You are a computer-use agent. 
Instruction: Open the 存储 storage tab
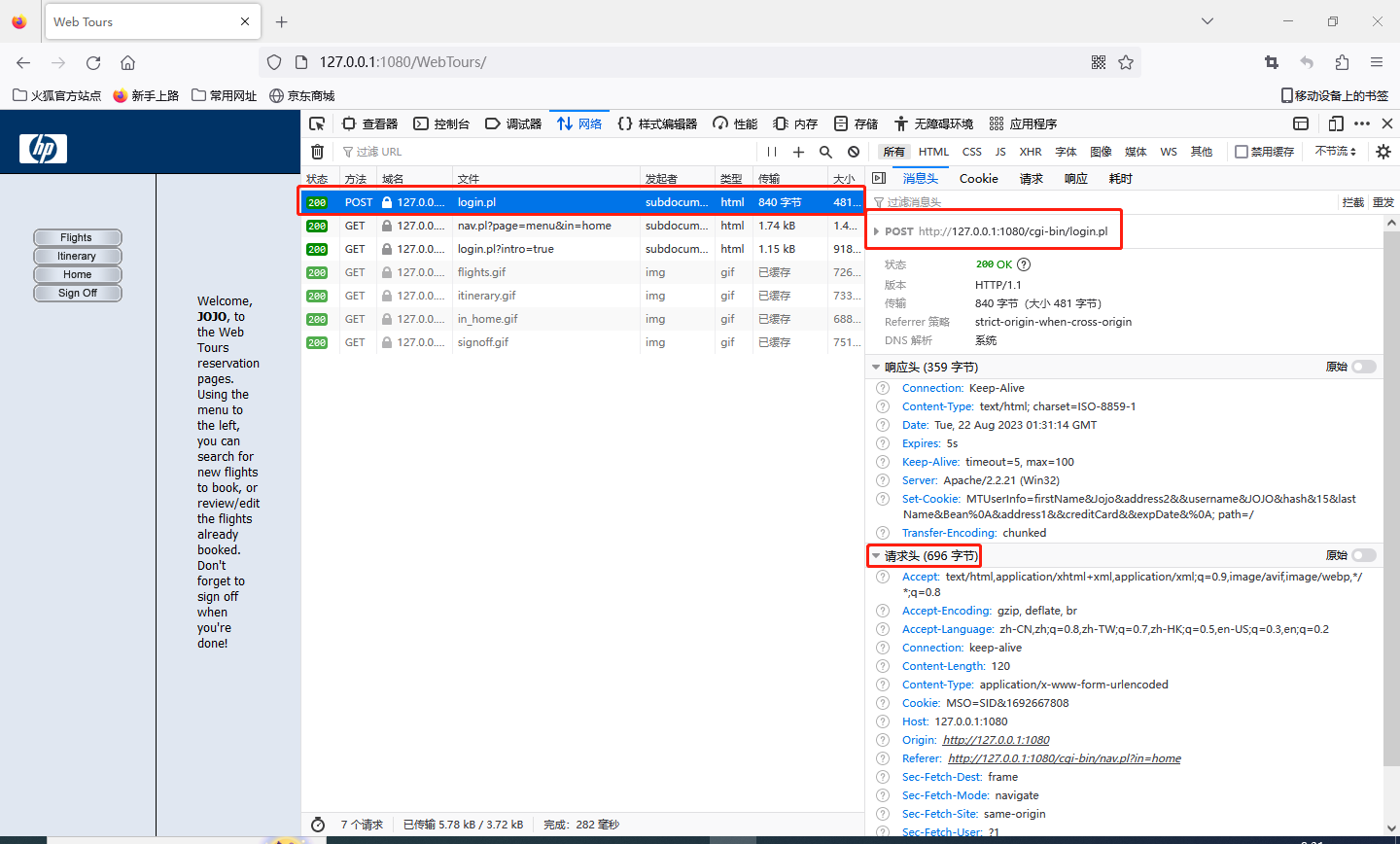(856, 123)
